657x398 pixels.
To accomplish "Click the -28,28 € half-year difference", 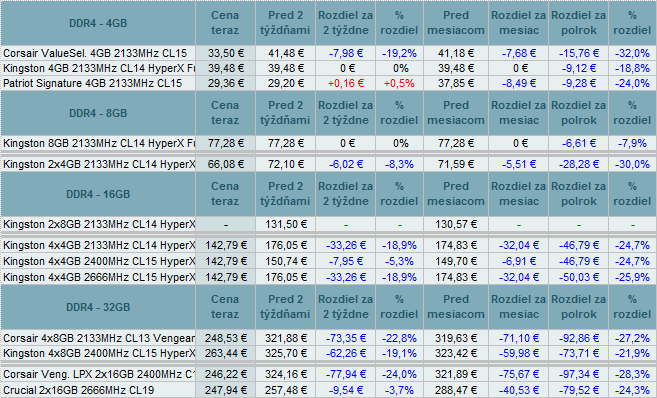I will pos(579,164).
